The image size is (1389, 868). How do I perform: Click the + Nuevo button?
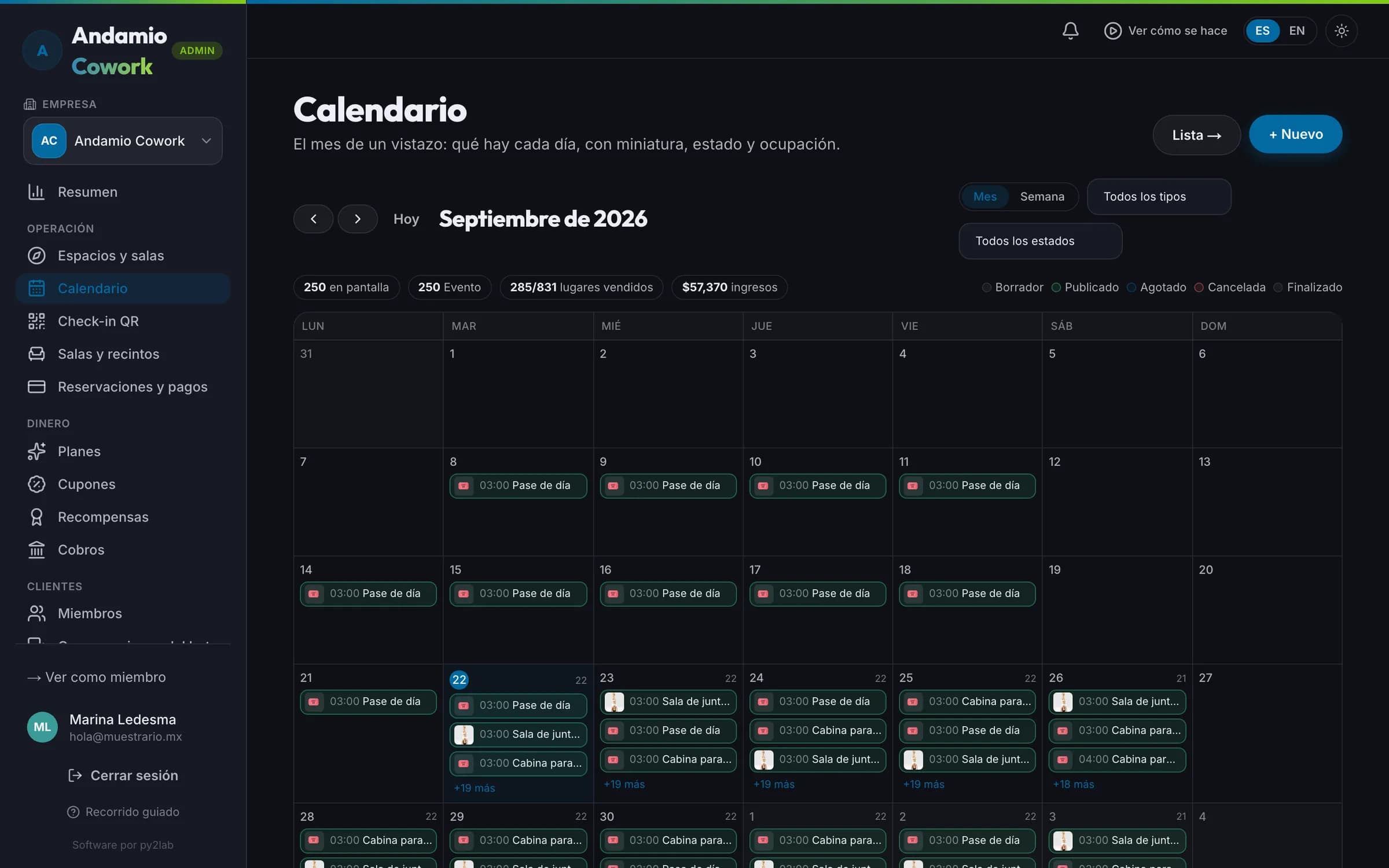1295,134
